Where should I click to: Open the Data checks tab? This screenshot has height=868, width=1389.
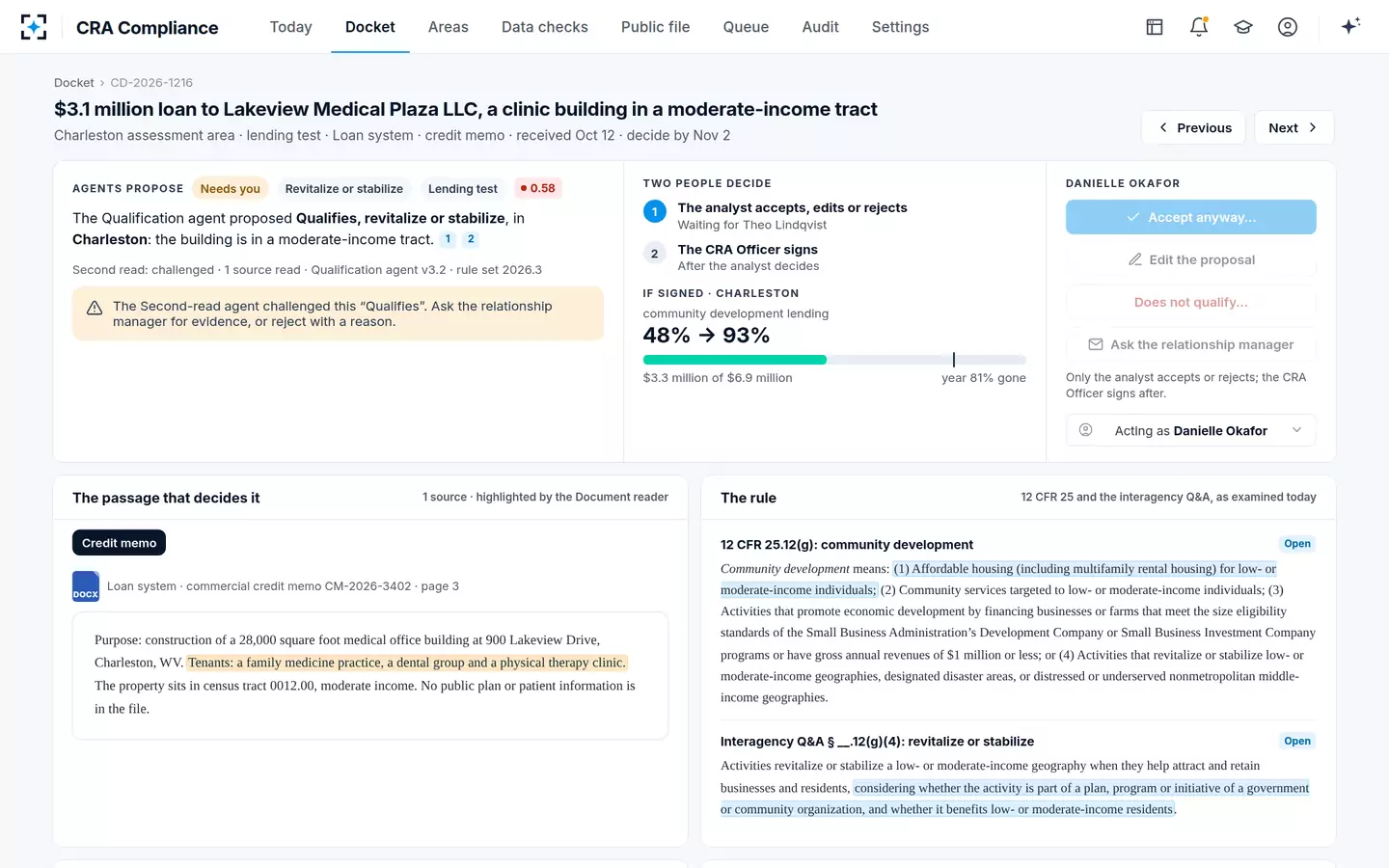545,27
